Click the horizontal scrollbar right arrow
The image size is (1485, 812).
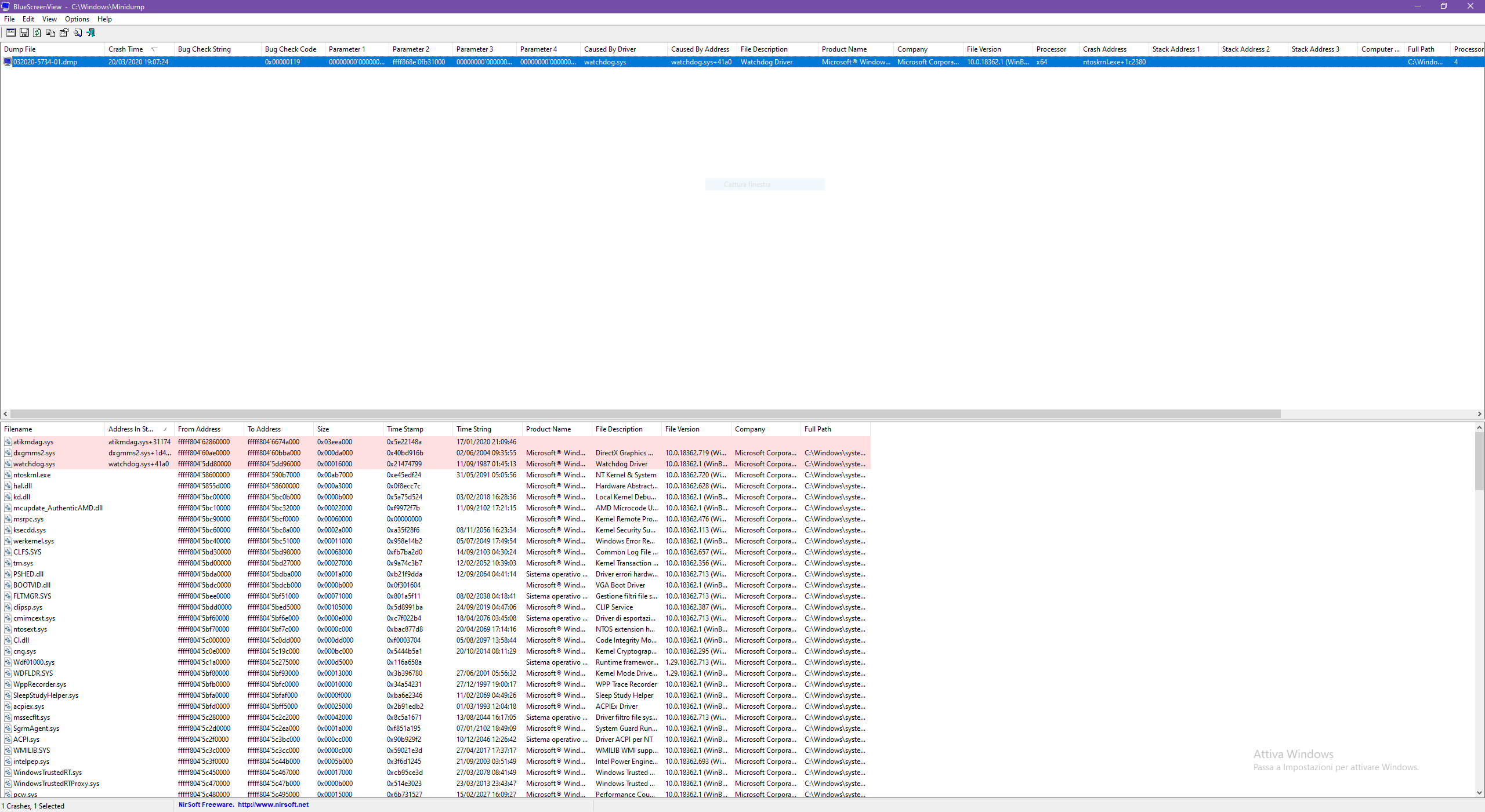tap(1480, 414)
